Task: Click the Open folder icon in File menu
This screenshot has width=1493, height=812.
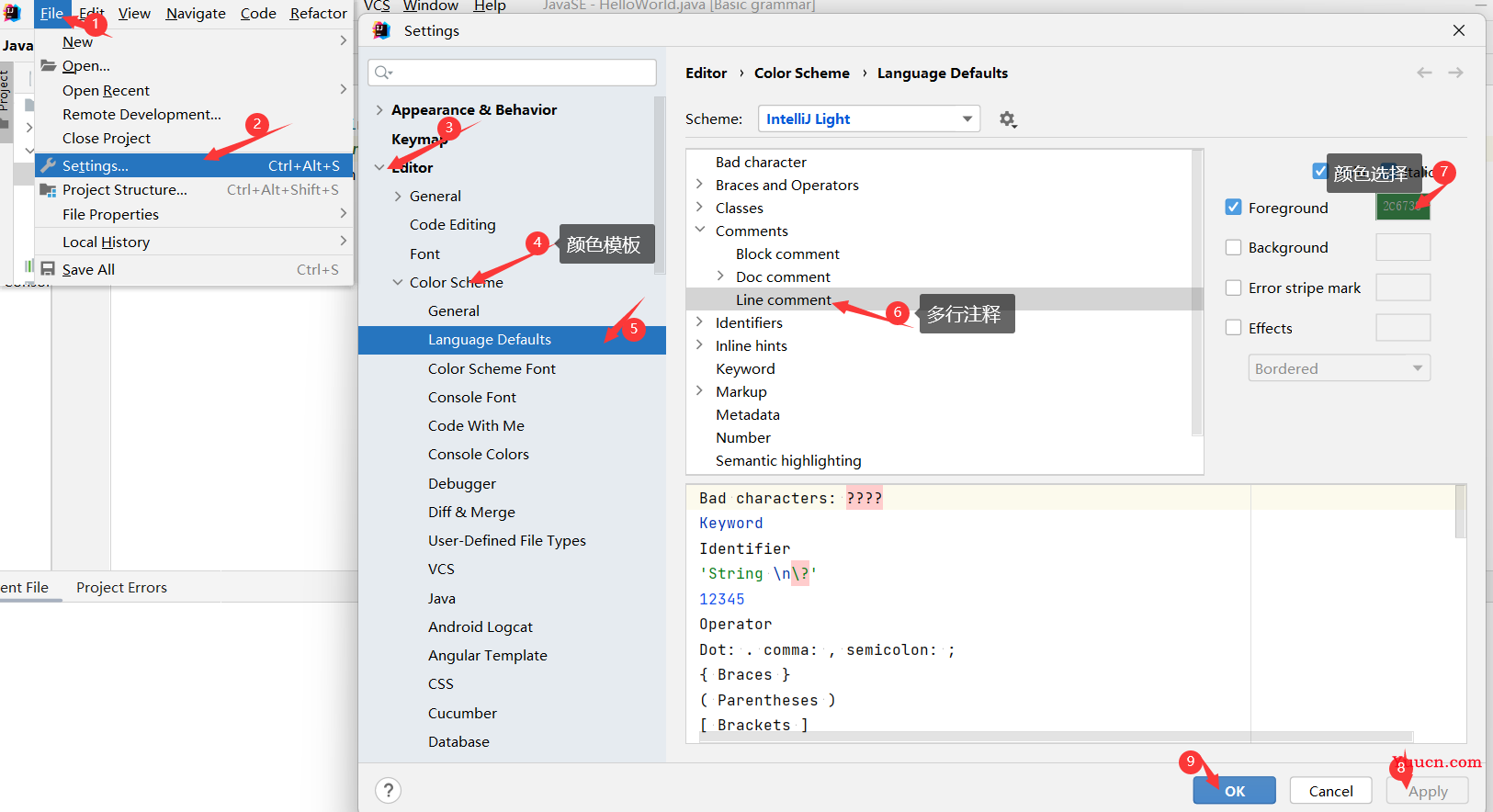Action: pos(48,65)
